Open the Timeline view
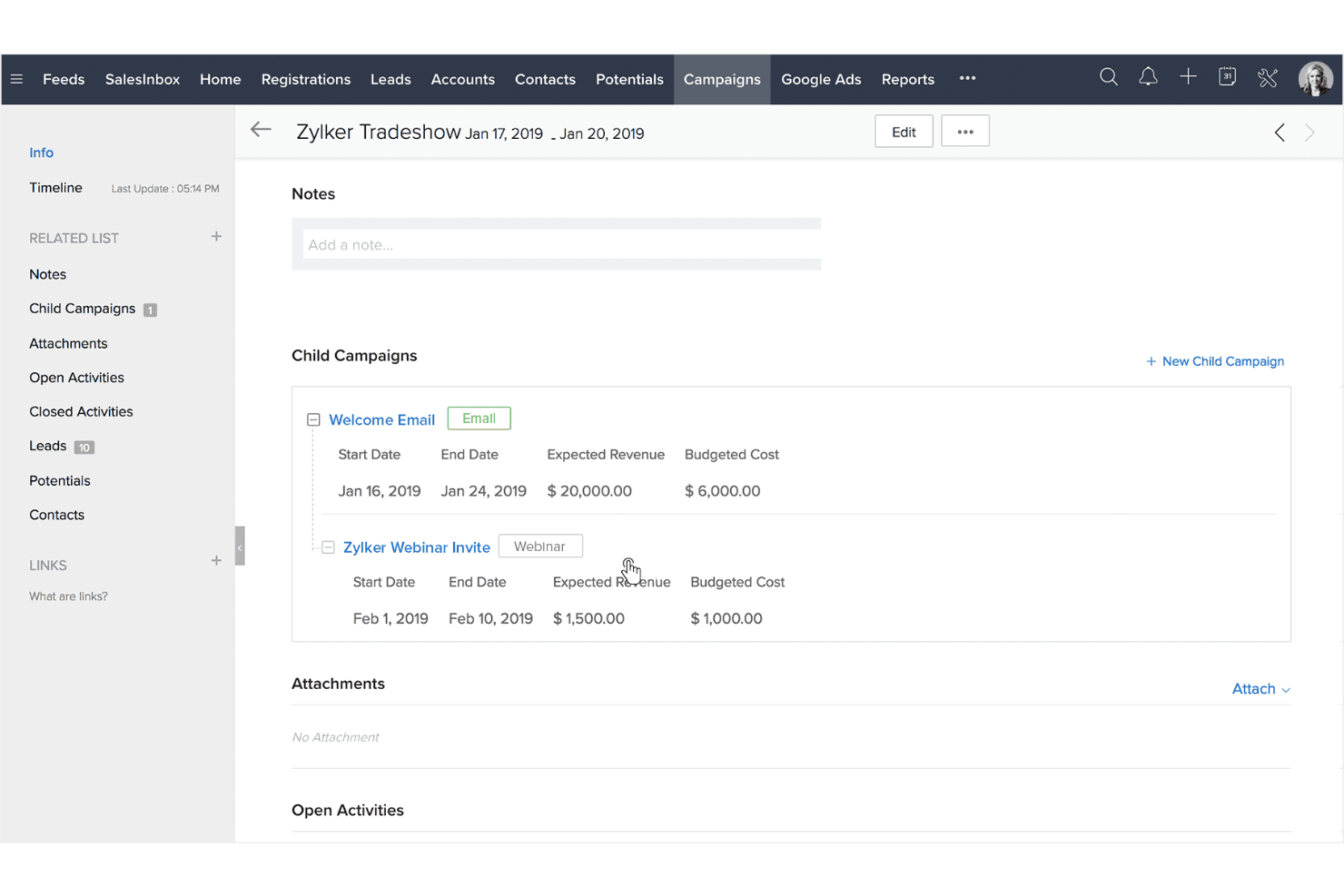1344x896 pixels. pyautogui.click(x=55, y=188)
